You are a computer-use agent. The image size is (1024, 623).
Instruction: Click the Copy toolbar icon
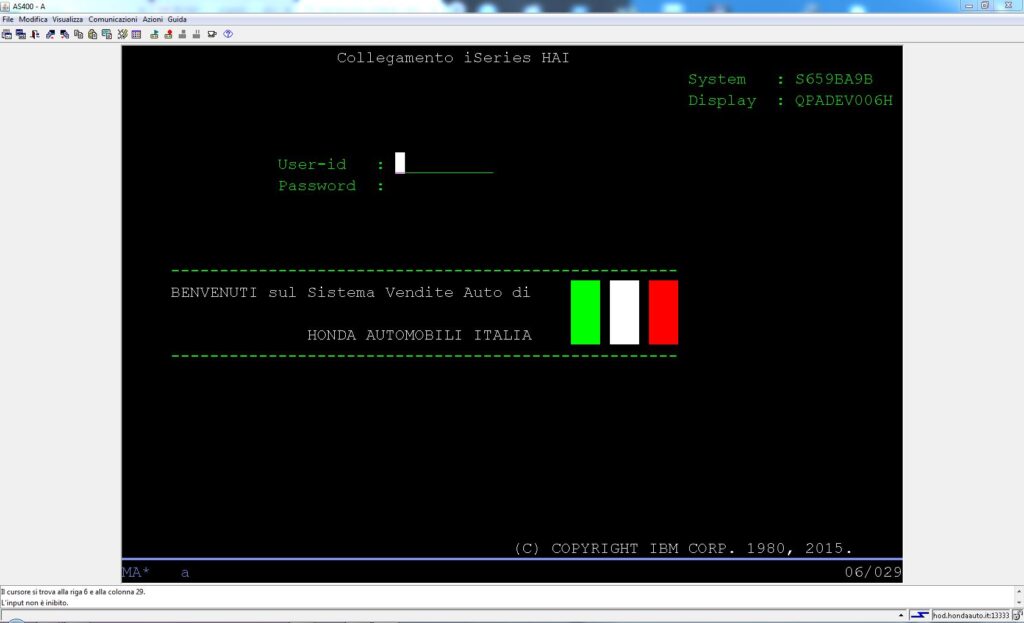coord(78,34)
